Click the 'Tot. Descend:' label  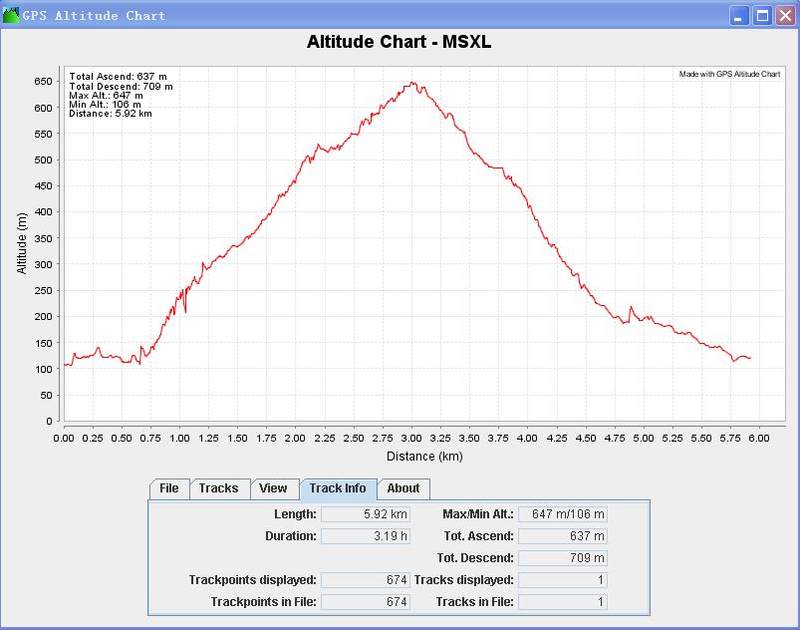(475, 558)
